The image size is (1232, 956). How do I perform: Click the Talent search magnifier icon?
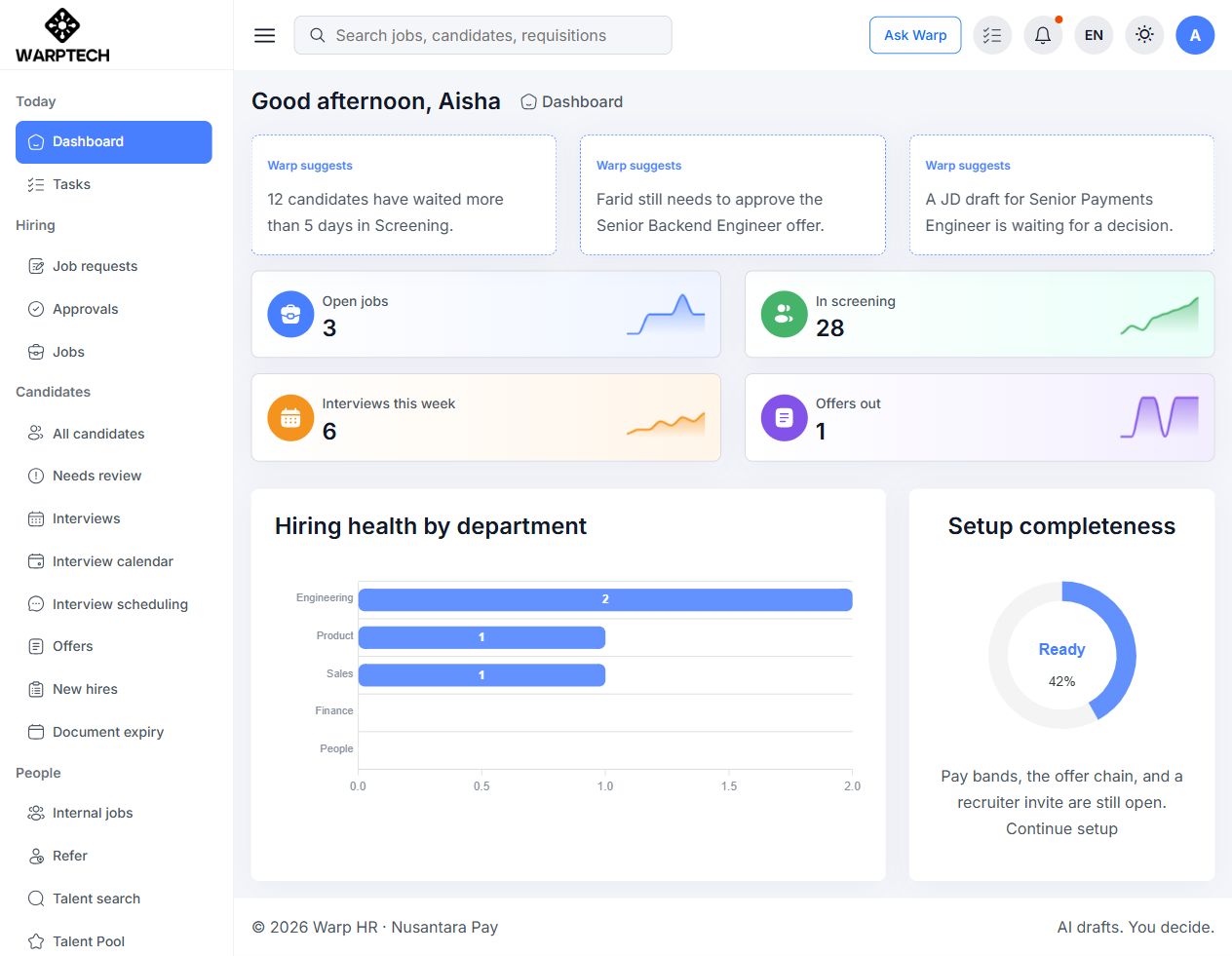pos(36,899)
